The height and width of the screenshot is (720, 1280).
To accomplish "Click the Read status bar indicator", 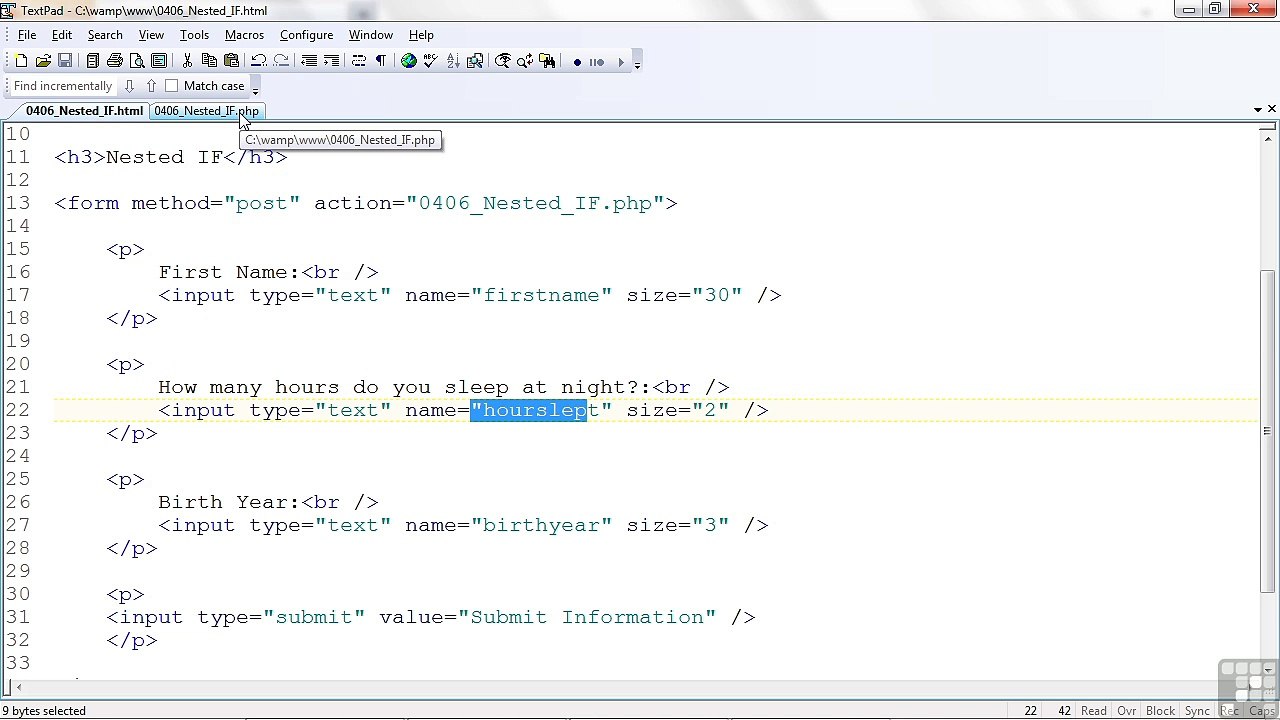I will (x=1093, y=711).
